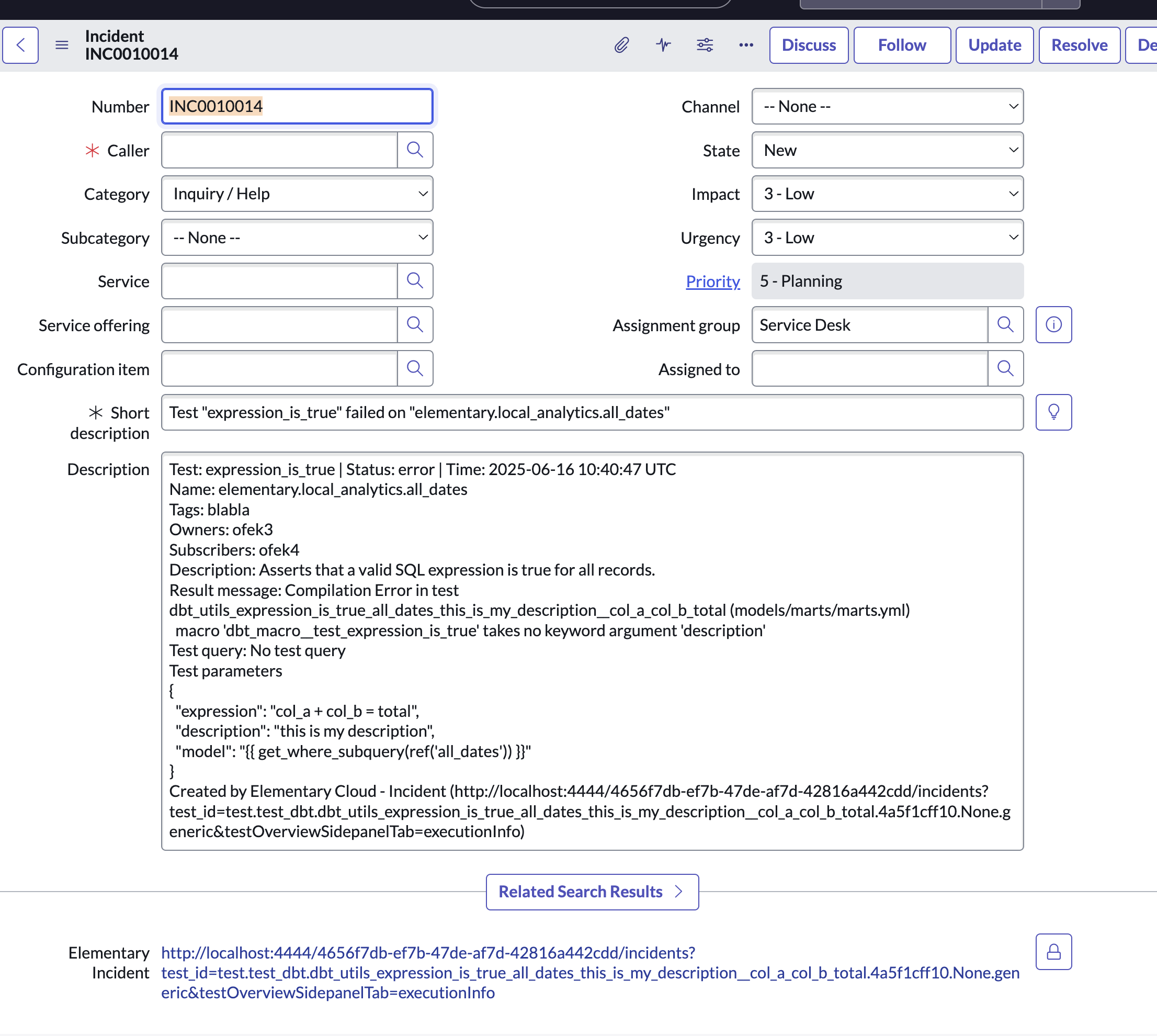Click the Update button
1157x1036 pixels.
pyautogui.click(x=995, y=45)
